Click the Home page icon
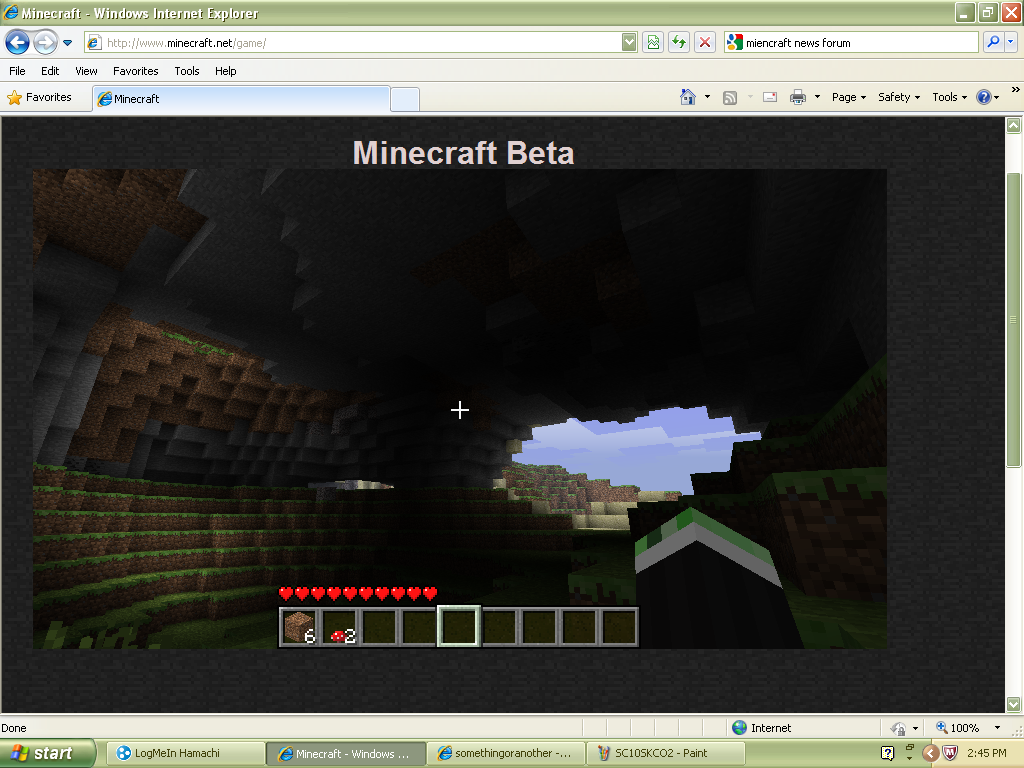This screenshot has width=1024, height=768. click(x=688, y=97)
